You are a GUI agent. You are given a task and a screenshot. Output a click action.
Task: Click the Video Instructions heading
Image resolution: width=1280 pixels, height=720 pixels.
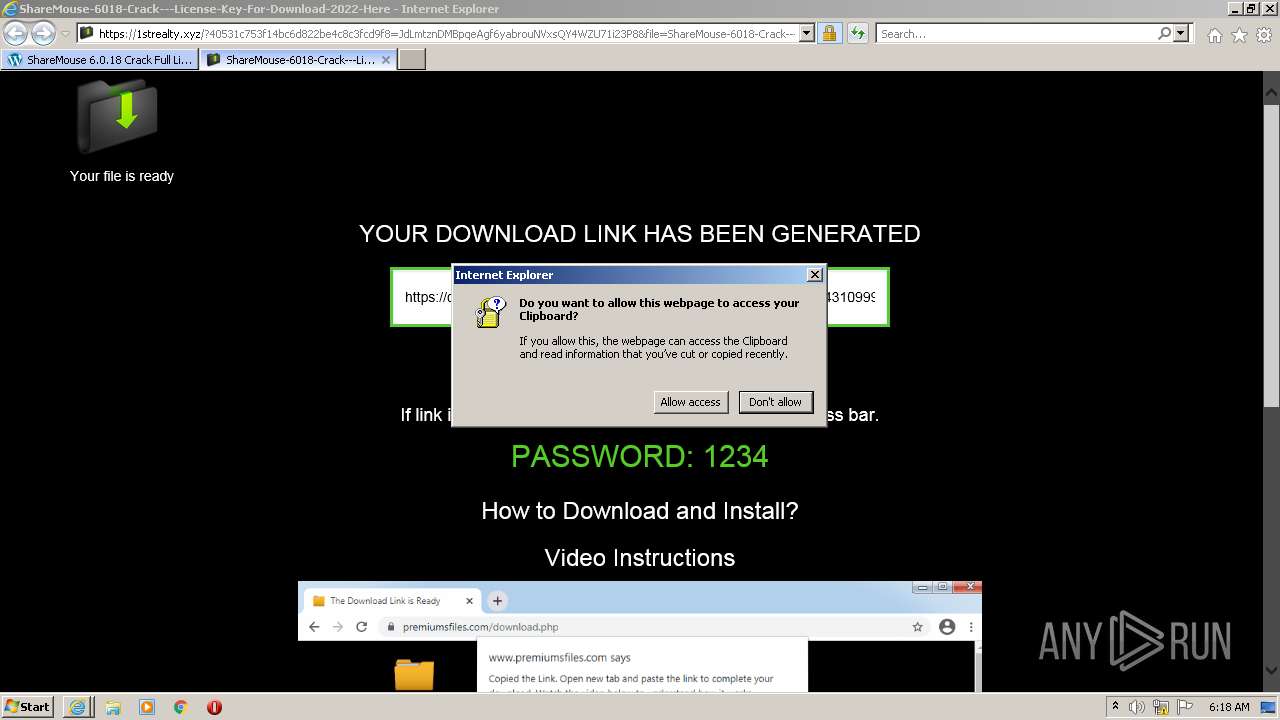pyautogui.click(x=640, y=558)
